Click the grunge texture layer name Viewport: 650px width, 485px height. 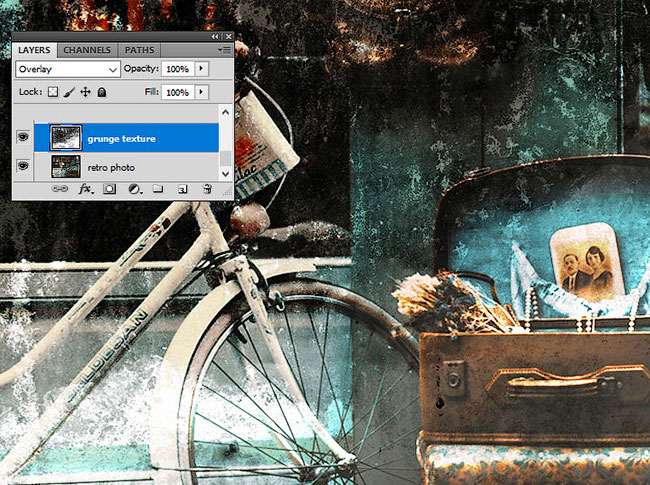point(121,139)
